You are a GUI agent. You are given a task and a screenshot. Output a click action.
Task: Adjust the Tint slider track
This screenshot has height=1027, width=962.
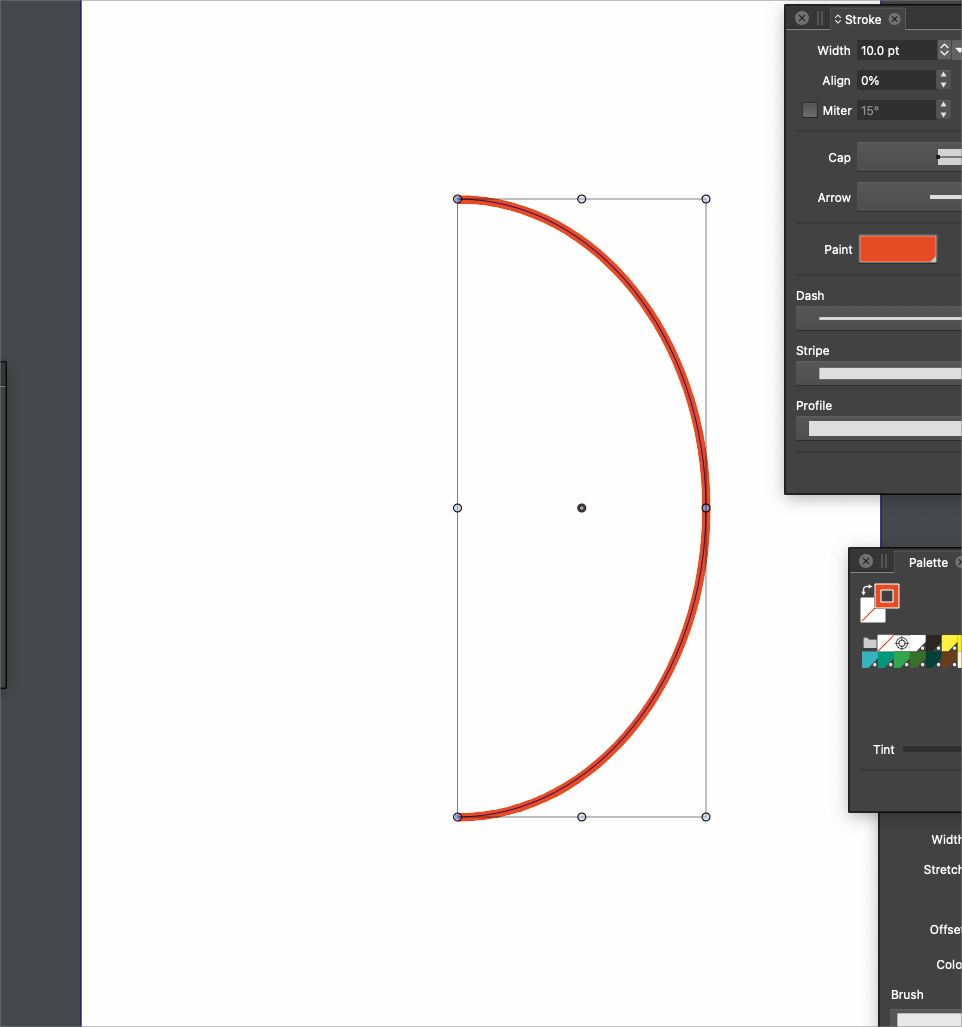pos(931,749)
